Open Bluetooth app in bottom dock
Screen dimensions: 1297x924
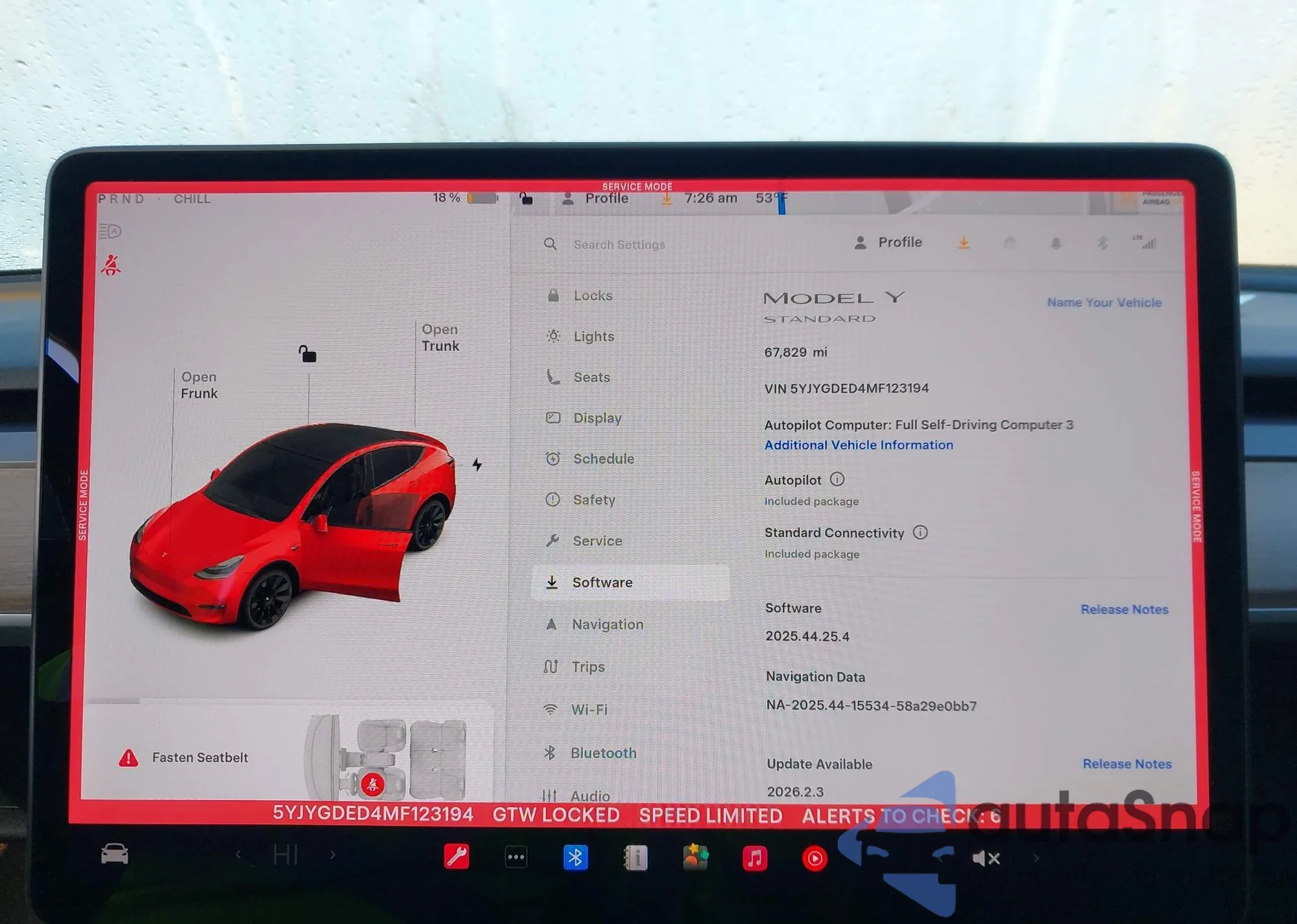pyautogui.click(x=575, y=858)
